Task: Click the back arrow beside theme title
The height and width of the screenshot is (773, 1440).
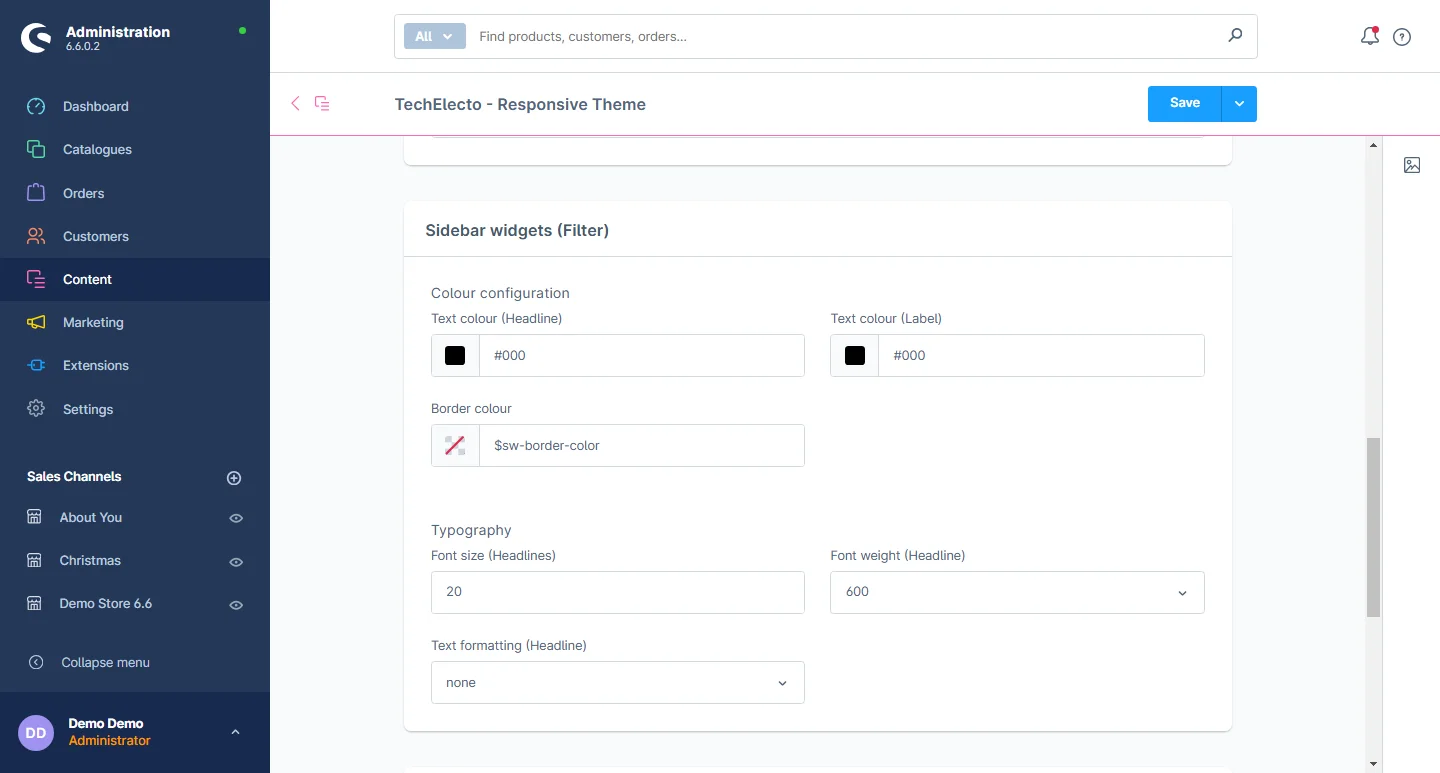Action: point(295,103)
